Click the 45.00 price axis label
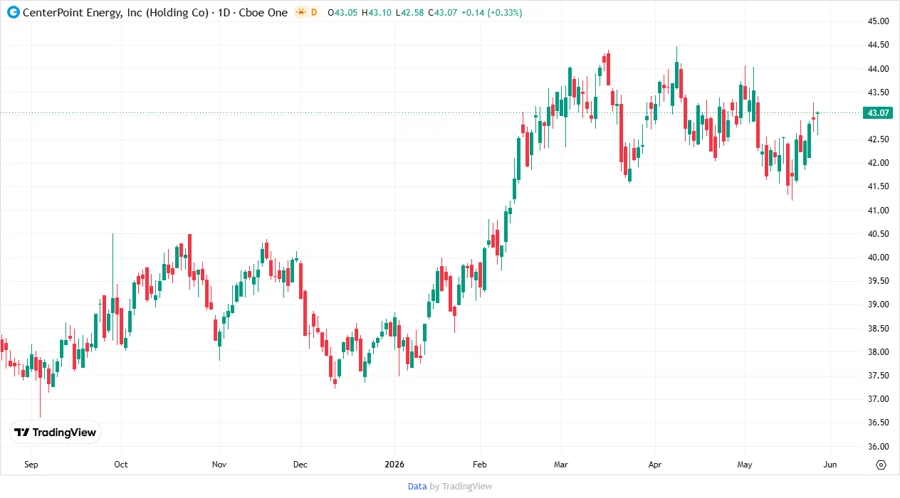This screenshot has height=498, width=900. coord(878,21)
